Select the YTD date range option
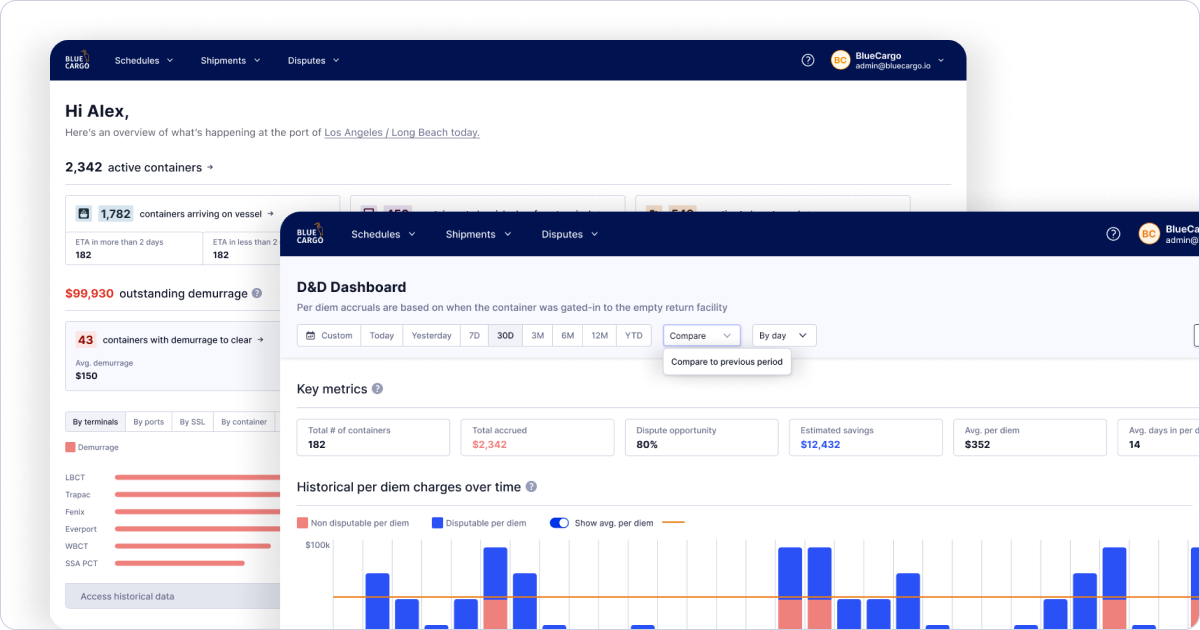 [x=634, y=336]
